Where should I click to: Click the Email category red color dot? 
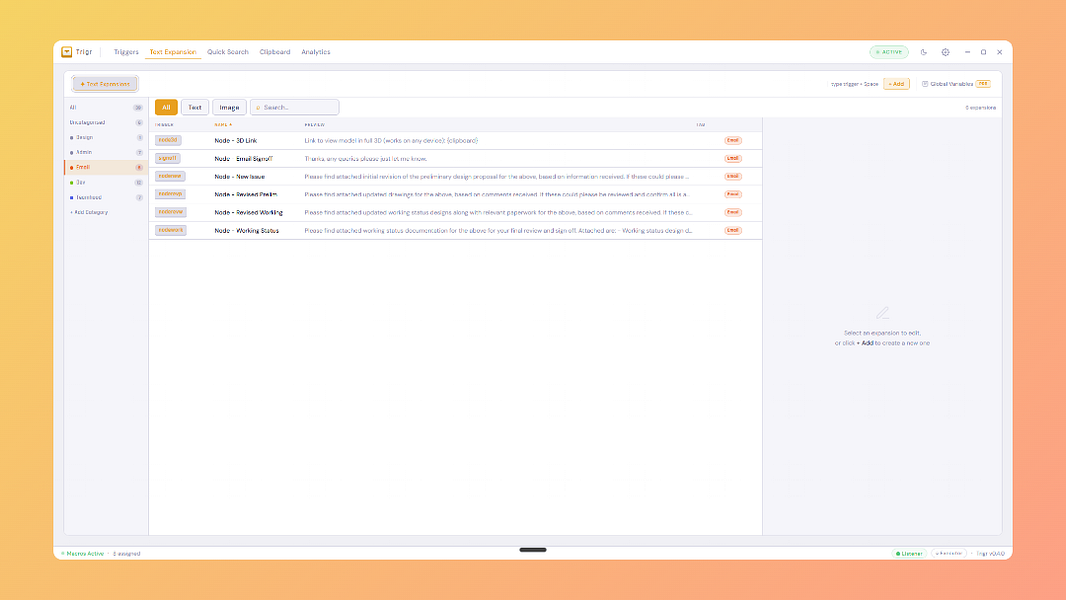[x=71, y=167]
